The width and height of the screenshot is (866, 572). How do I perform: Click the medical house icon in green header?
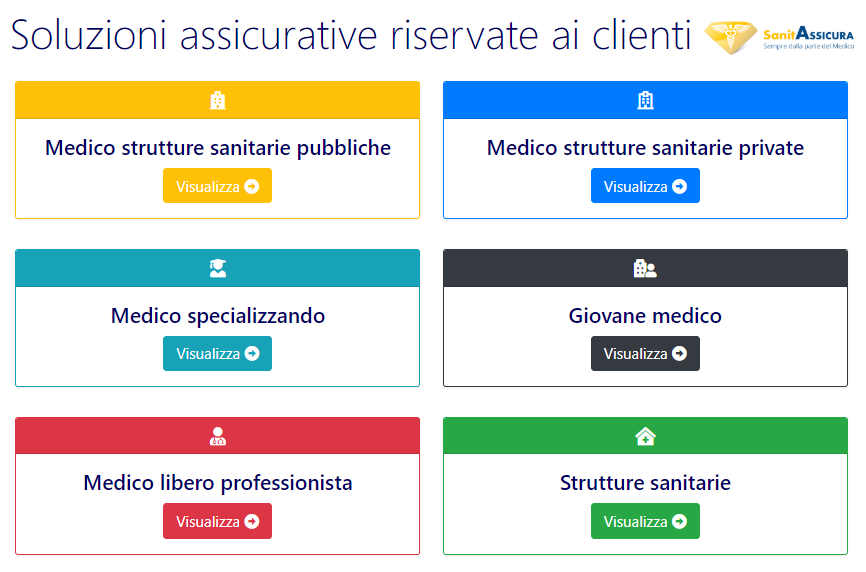pyautogui.click(x=645, y=437)
